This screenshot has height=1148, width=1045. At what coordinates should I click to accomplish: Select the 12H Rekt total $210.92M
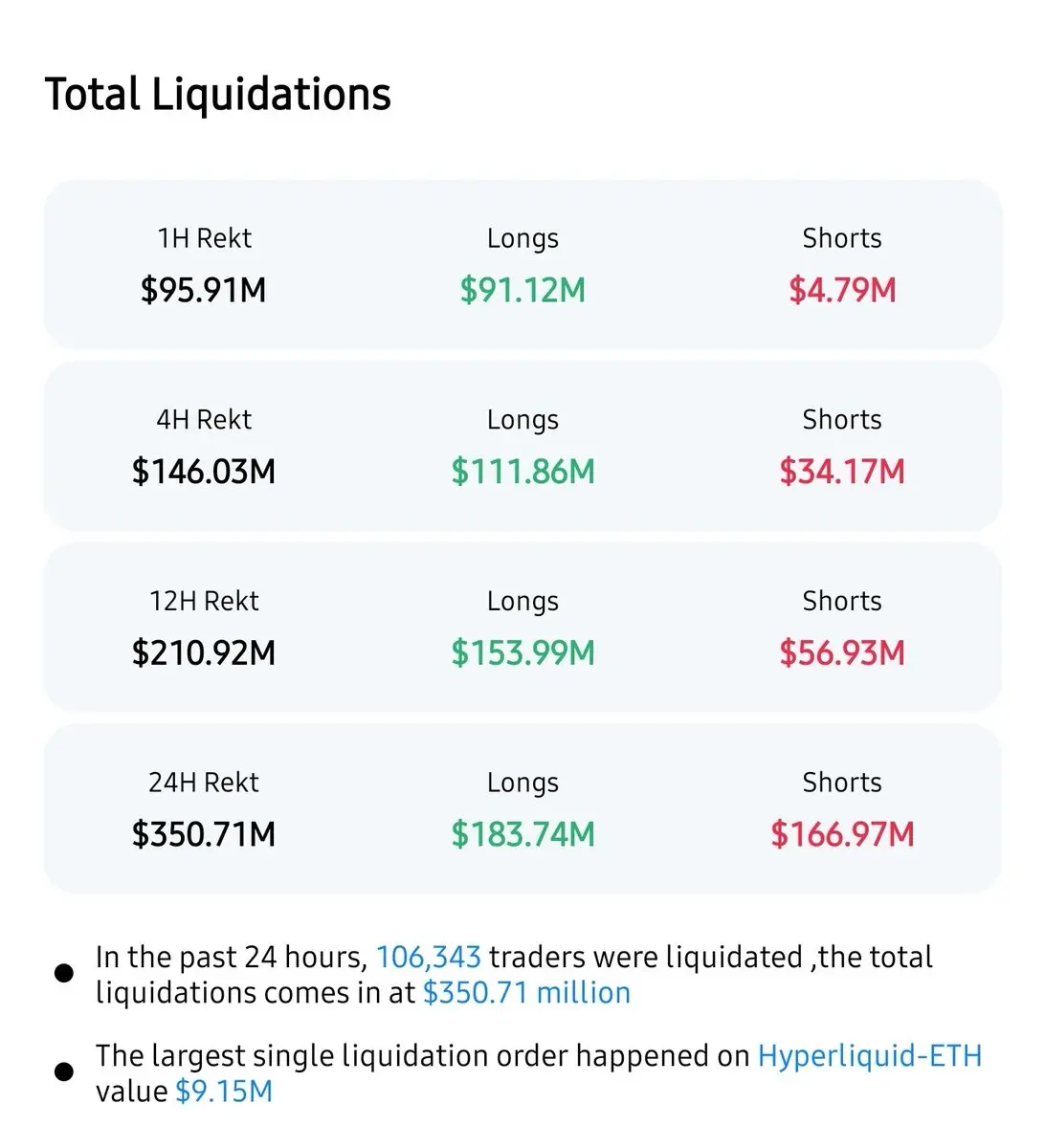click(x=204, y=653)
